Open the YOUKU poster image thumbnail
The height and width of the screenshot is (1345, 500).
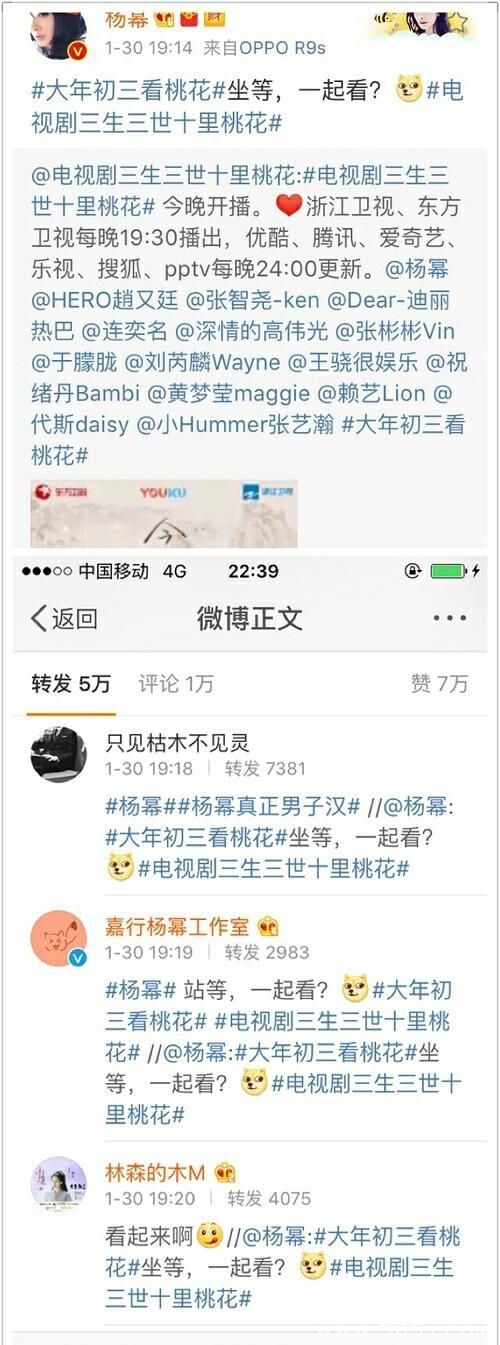(x=164, y=513)
